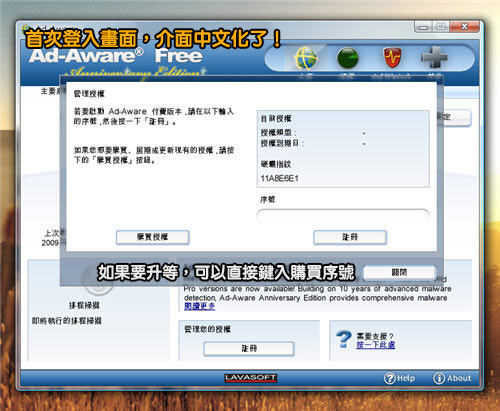Focus the serial number input field
500x411 pixels.
tap(343, 215)
